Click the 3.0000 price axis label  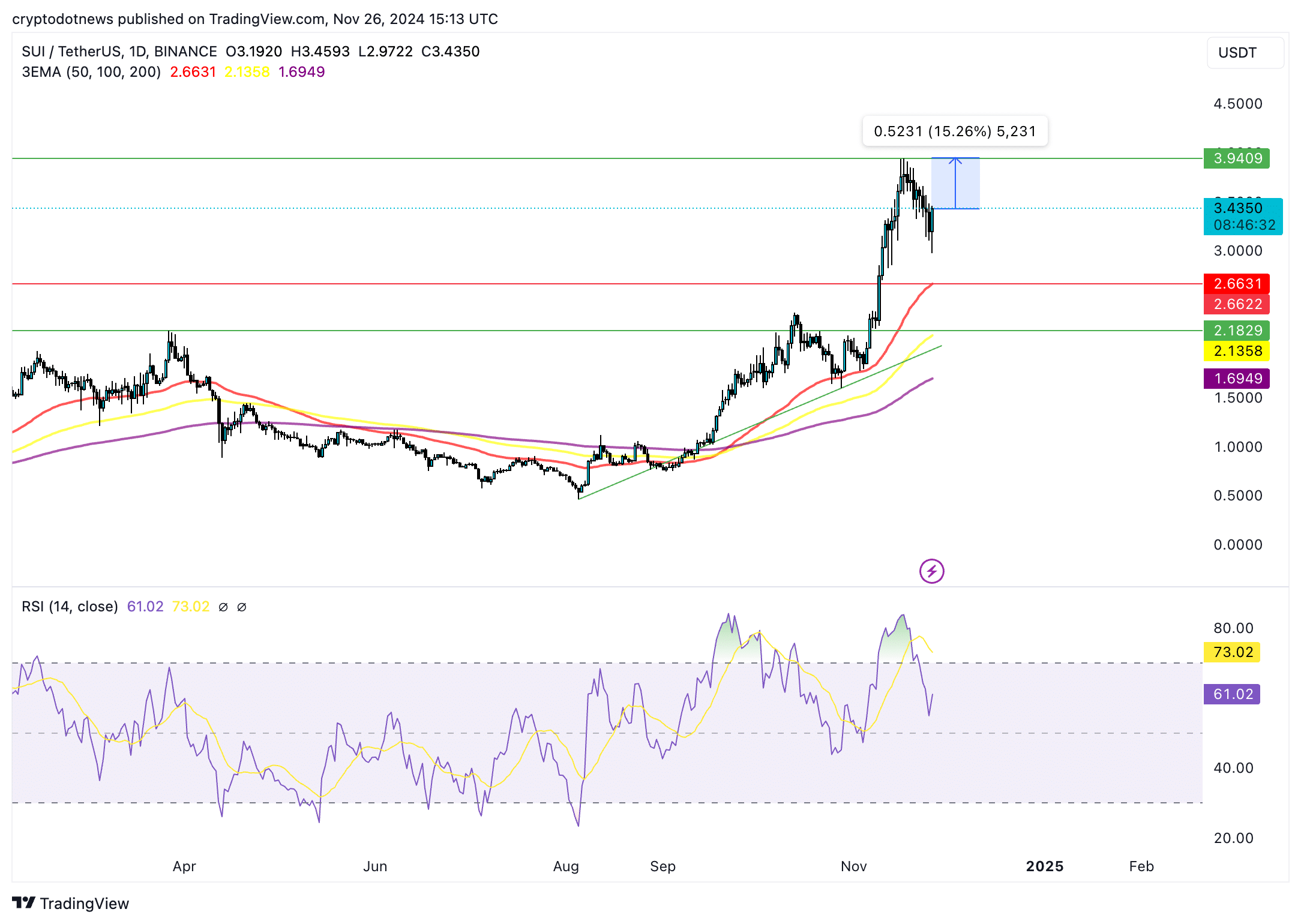click(x=1237, y=251)
